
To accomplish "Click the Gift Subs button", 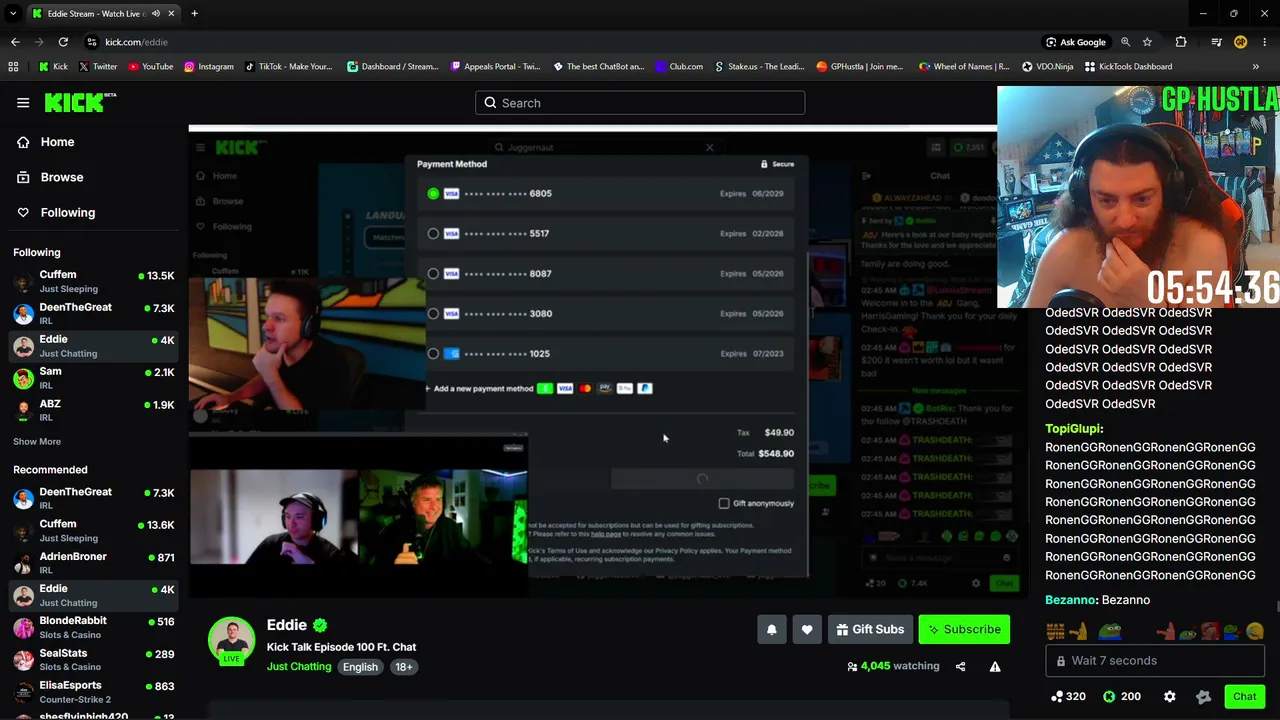I will point(870,629).
